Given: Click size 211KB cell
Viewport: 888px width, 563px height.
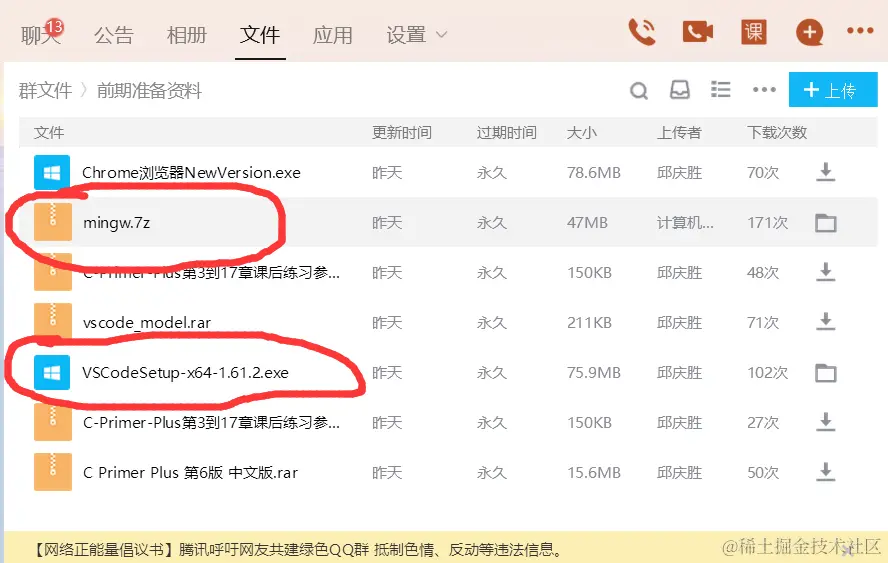Looking at the screenshot, I should point(590,322).
